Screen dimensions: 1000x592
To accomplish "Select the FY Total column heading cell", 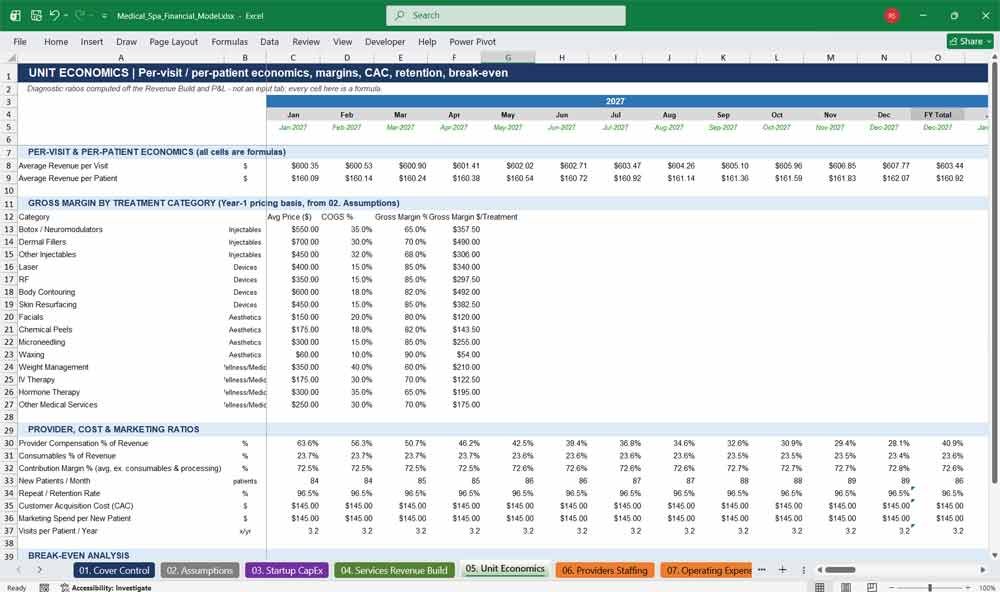I will [938, 115].
